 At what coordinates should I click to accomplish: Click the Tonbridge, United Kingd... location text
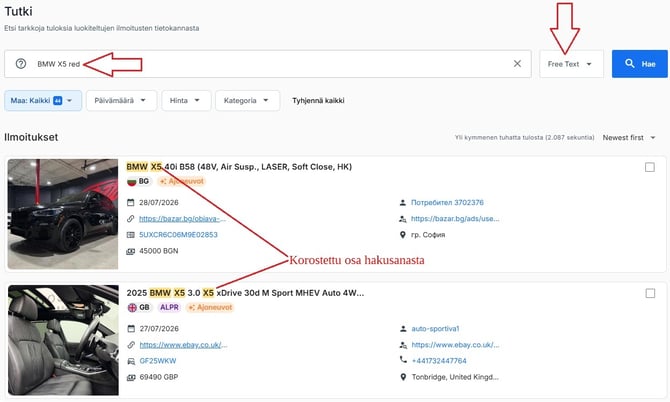tap(455, 377)
